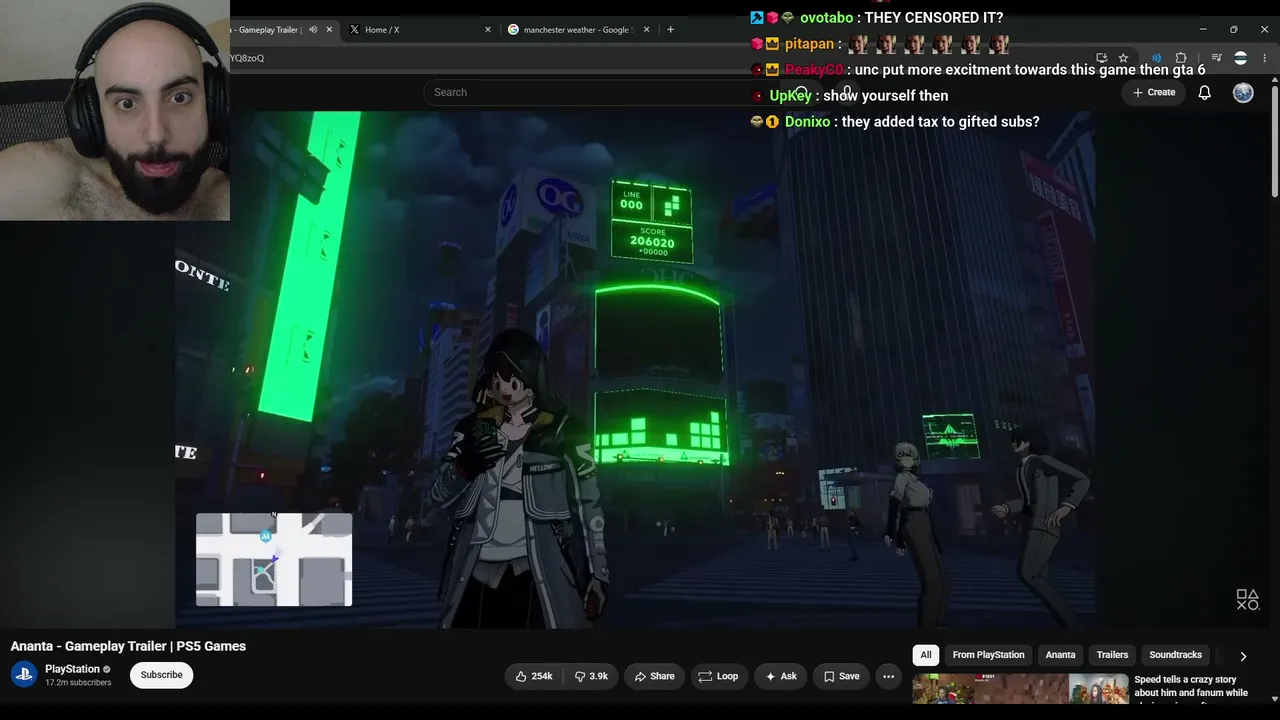Open the YouTube account avatar menu
1280x720 pixels.
tap(1243, 92)
